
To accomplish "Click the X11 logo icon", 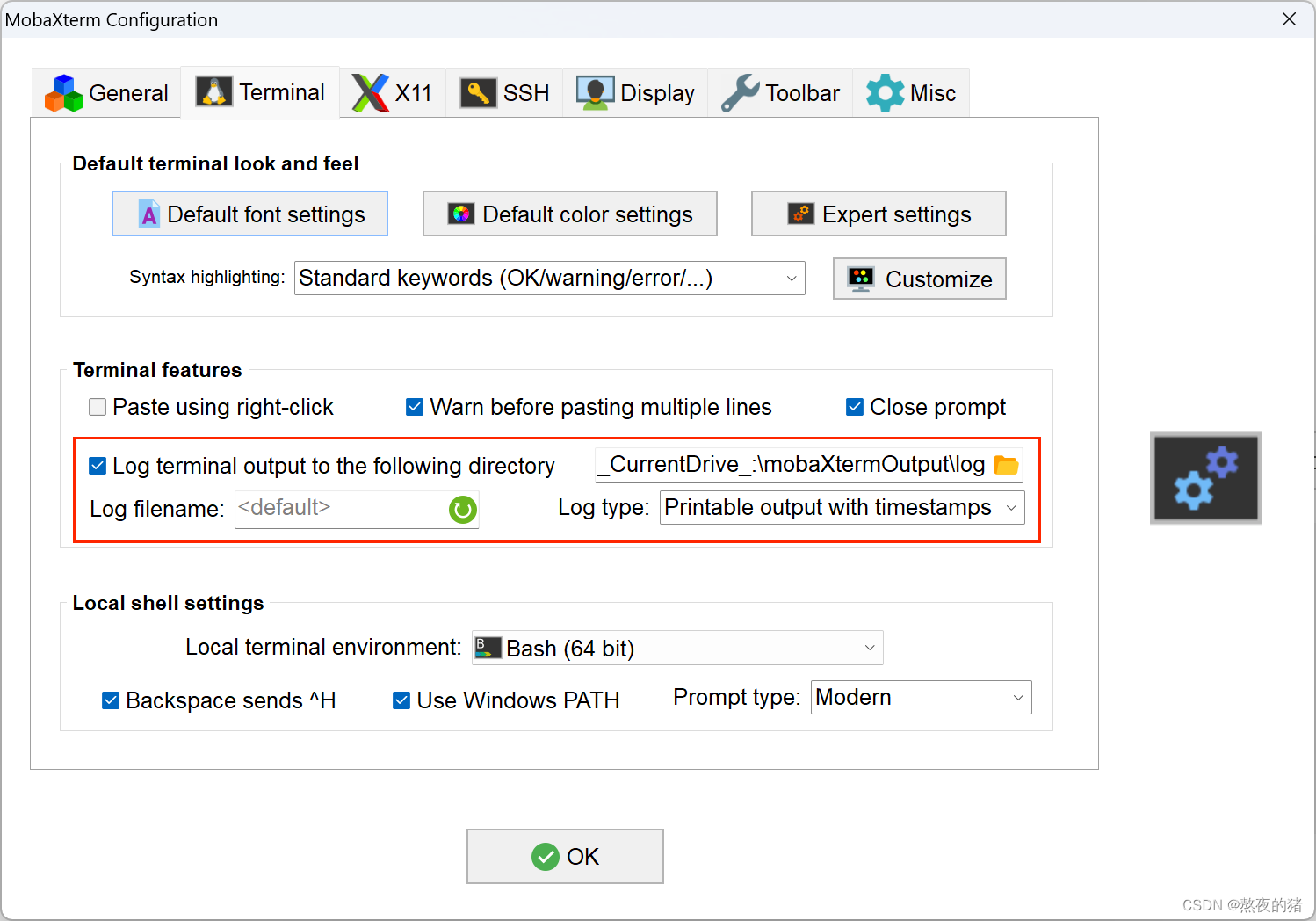I will (x=370, y=93).
